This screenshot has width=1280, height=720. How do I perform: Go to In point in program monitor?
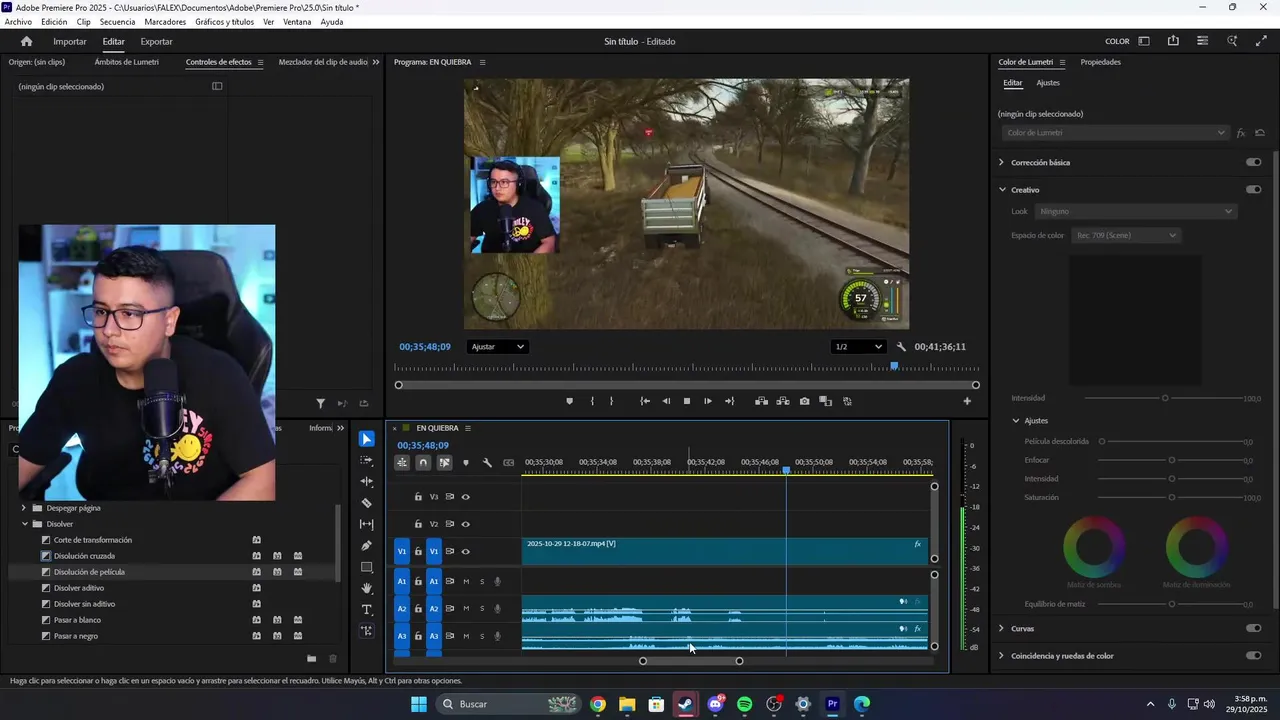click(645, 401)
